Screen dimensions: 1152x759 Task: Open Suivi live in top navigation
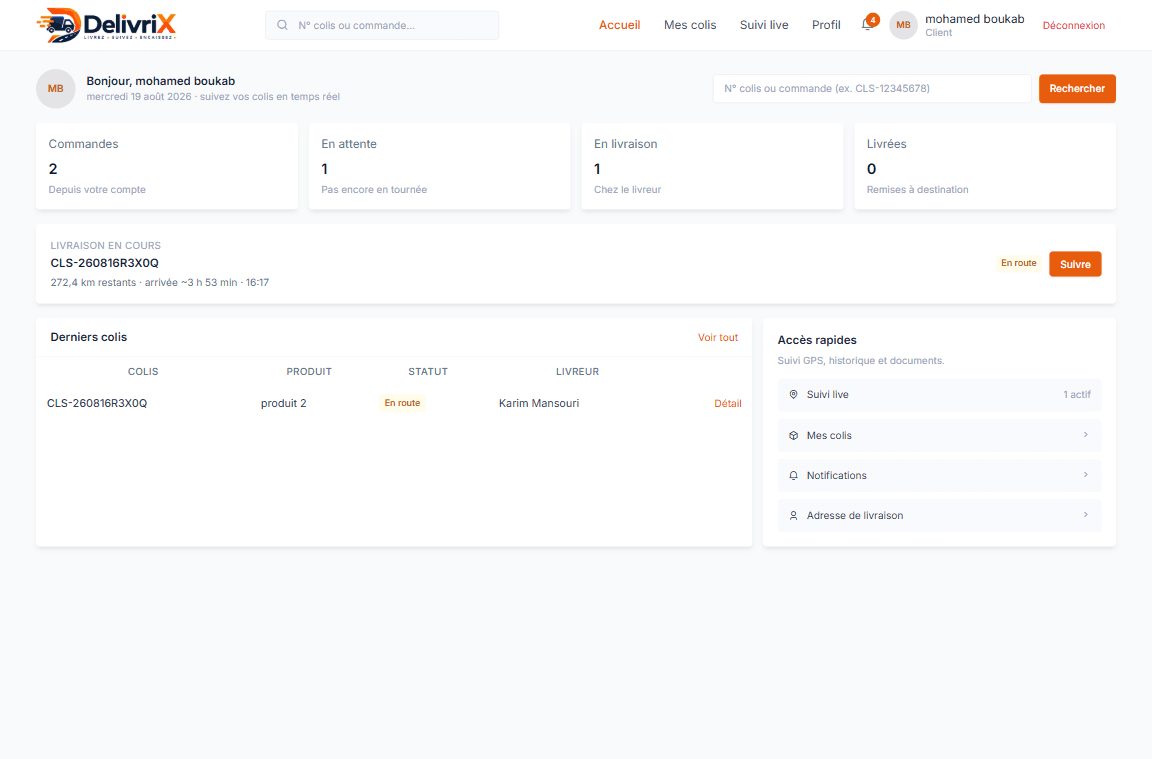point(764,25)
